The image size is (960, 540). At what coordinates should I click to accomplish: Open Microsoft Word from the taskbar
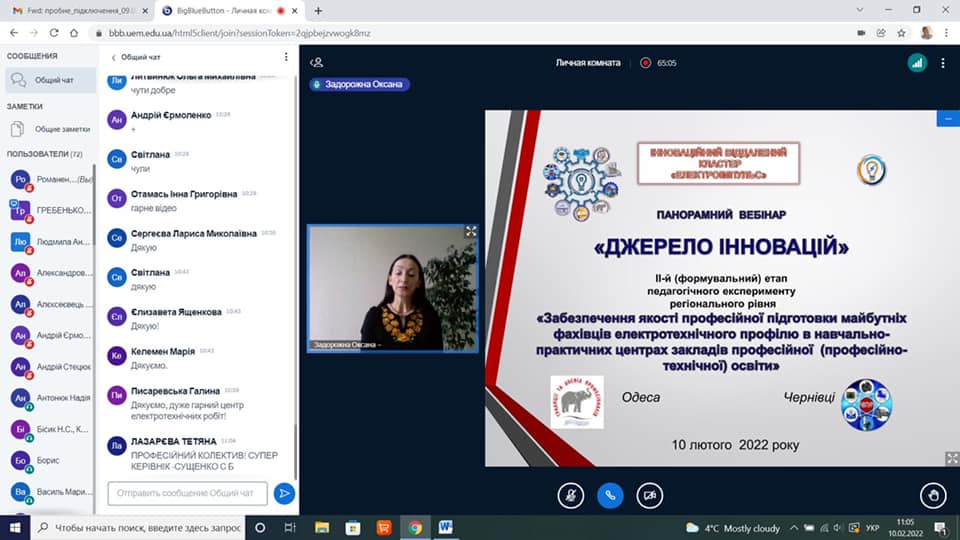(445, 527)
